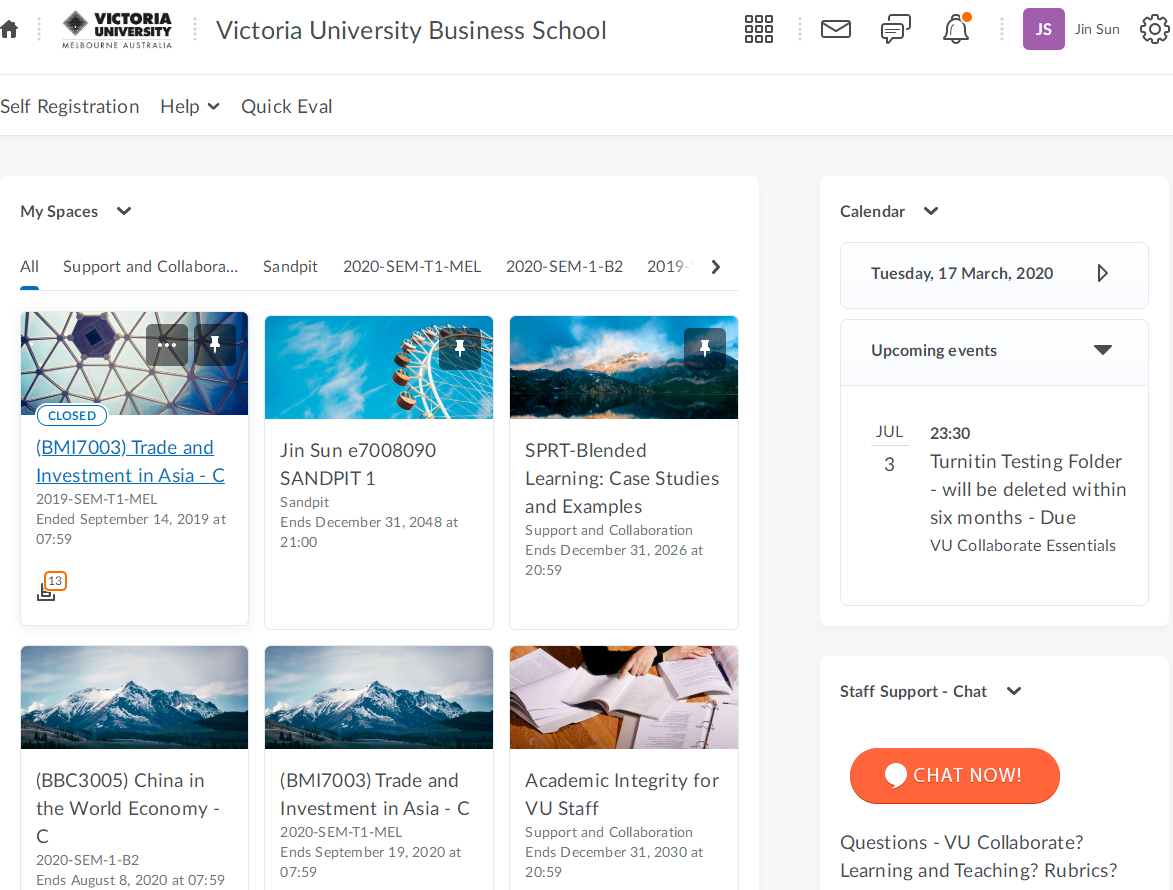Screen dimensions: 1173x890
Task: Go to the home icon
Action: (9, 30)
